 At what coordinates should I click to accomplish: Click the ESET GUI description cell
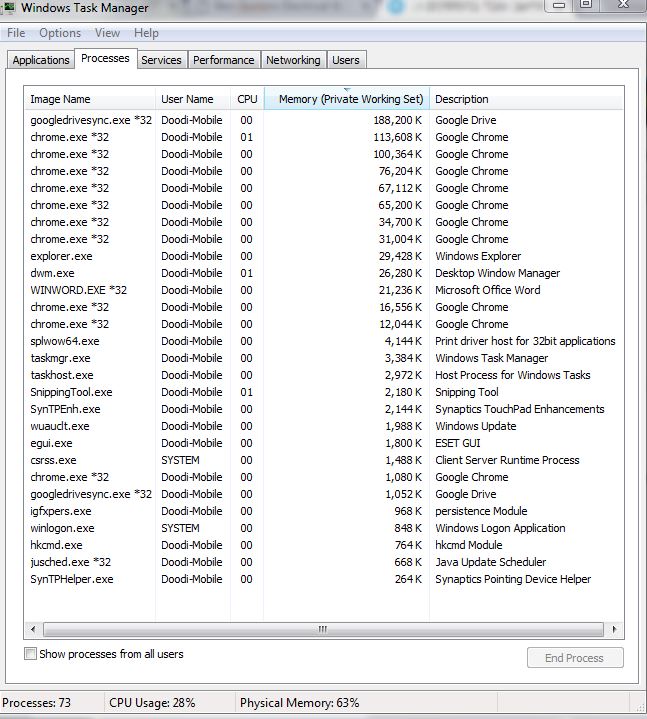click(x=458, y=443)
